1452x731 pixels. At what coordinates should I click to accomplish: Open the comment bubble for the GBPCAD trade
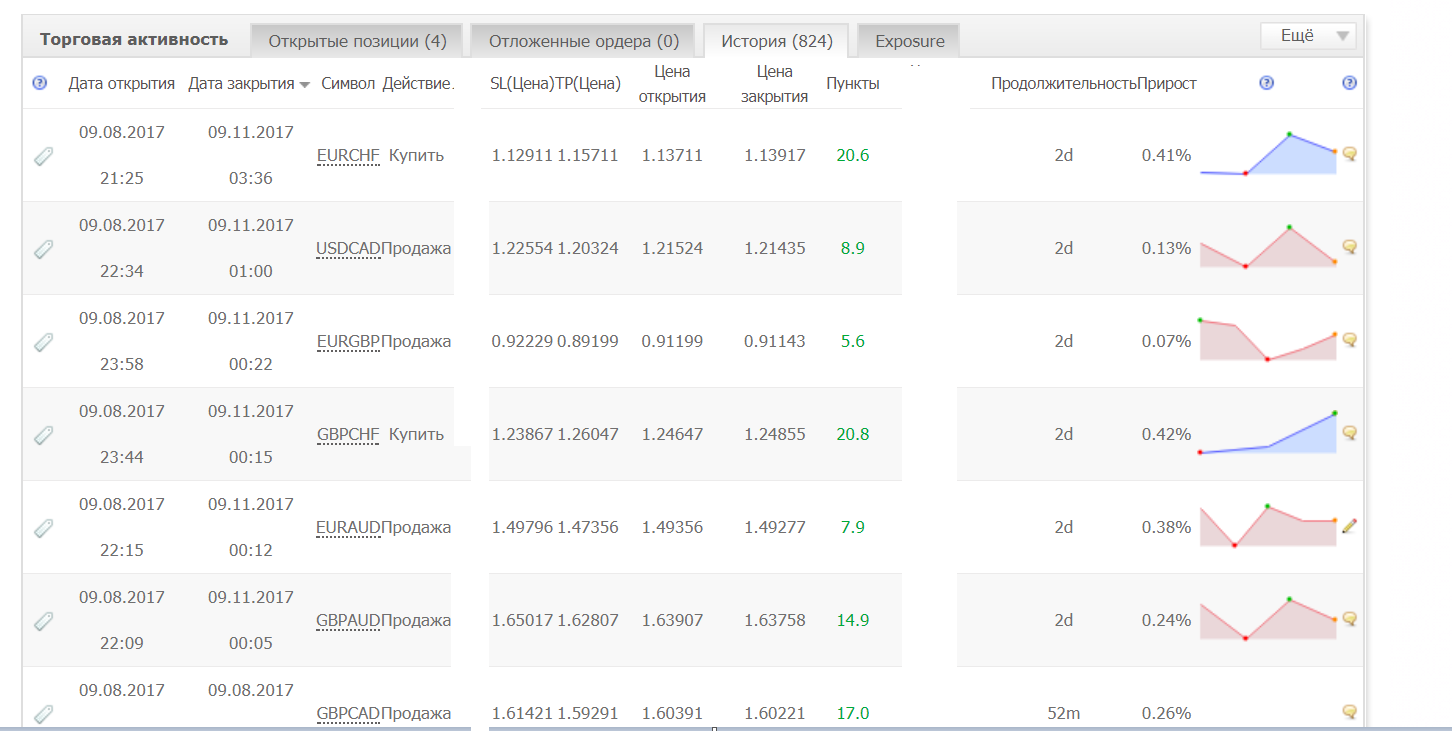(x=1350, y=712)
